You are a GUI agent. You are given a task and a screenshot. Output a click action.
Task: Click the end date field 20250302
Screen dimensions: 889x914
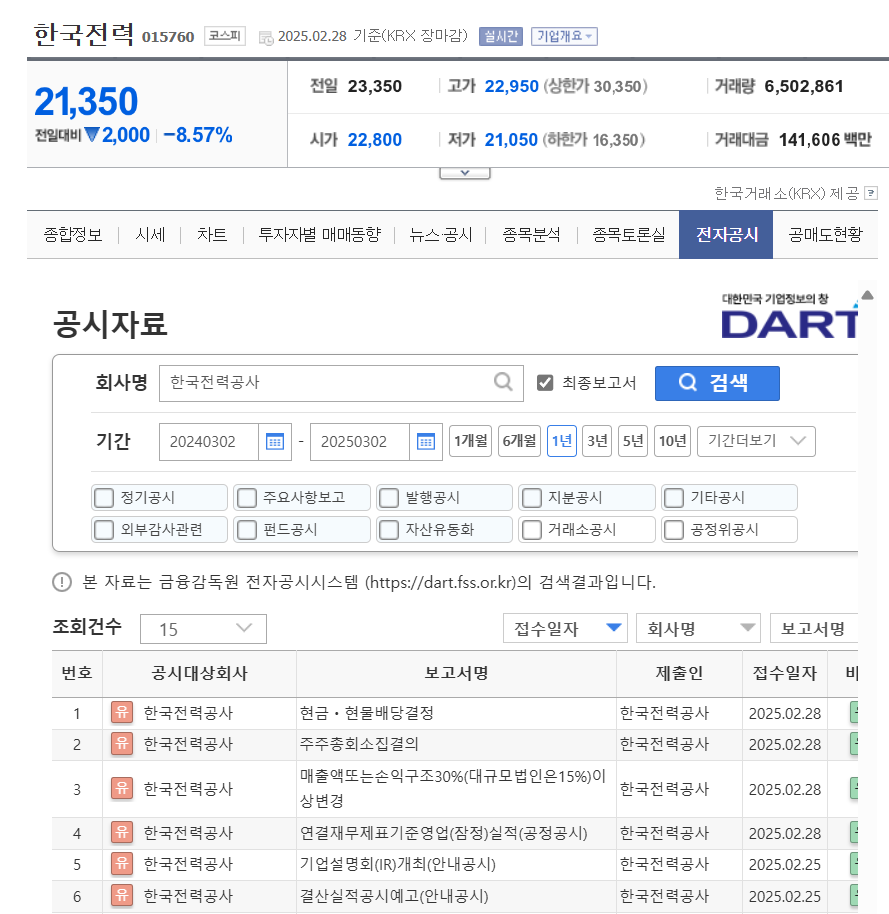pyautogui.click(x=360, y=442)
